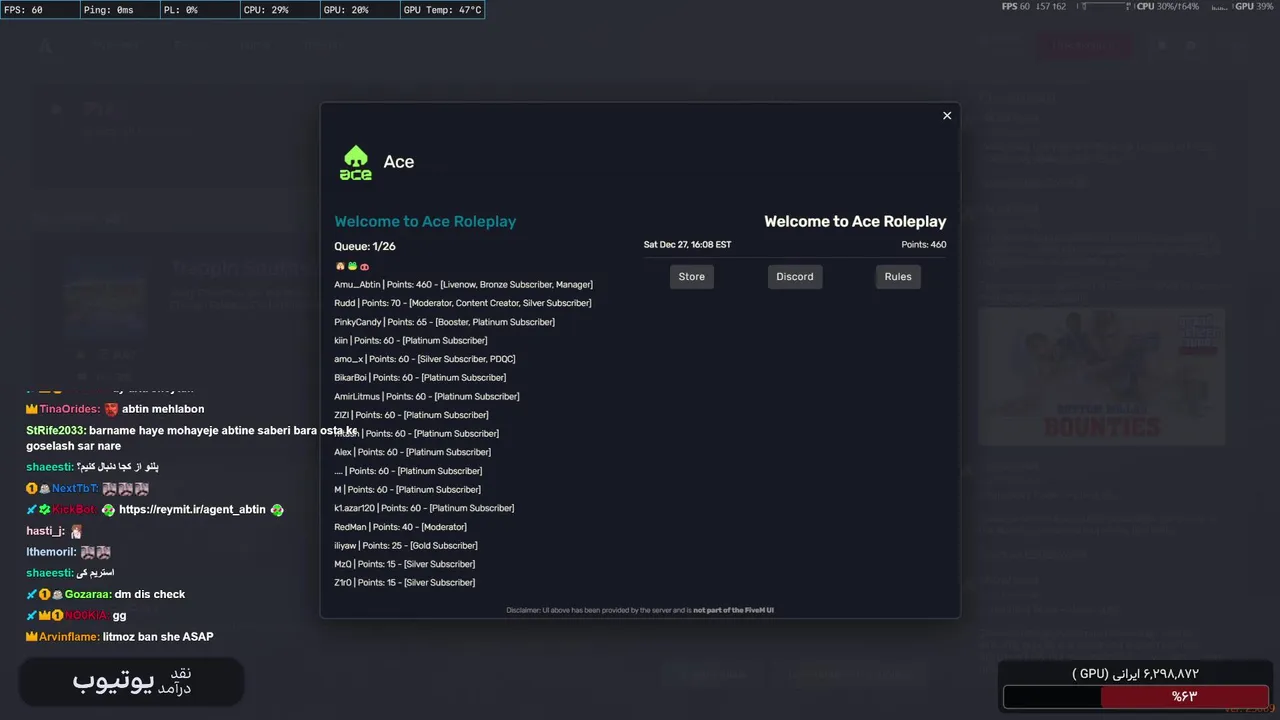1280x720 pixels.
Task: Select the k1.azar120 queue row
Action: click(x=424, y=508)
